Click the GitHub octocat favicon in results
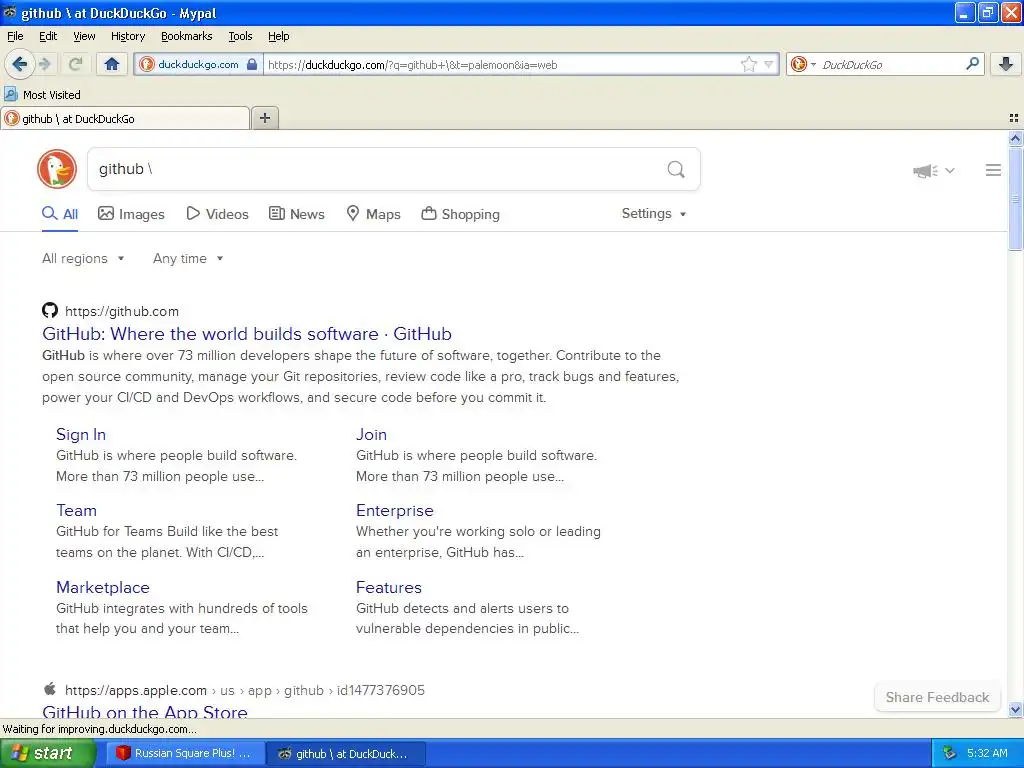1024x768 pixels. [50, 310]
